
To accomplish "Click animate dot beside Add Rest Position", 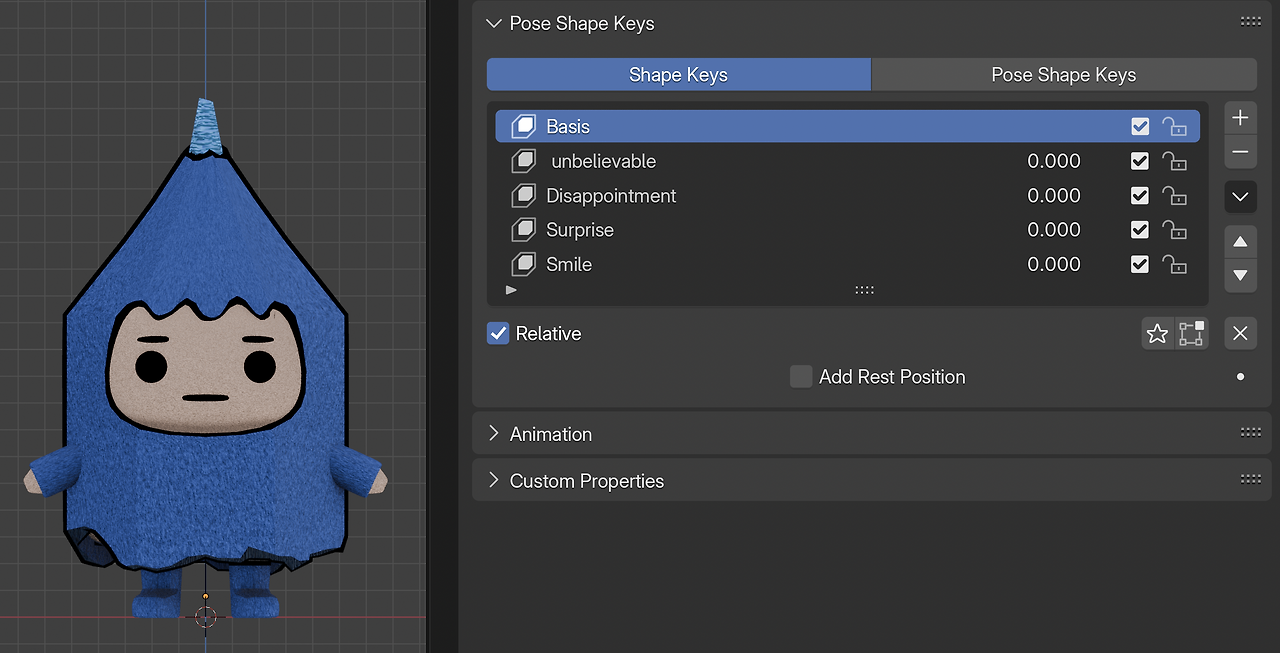I will (1241, 377).
